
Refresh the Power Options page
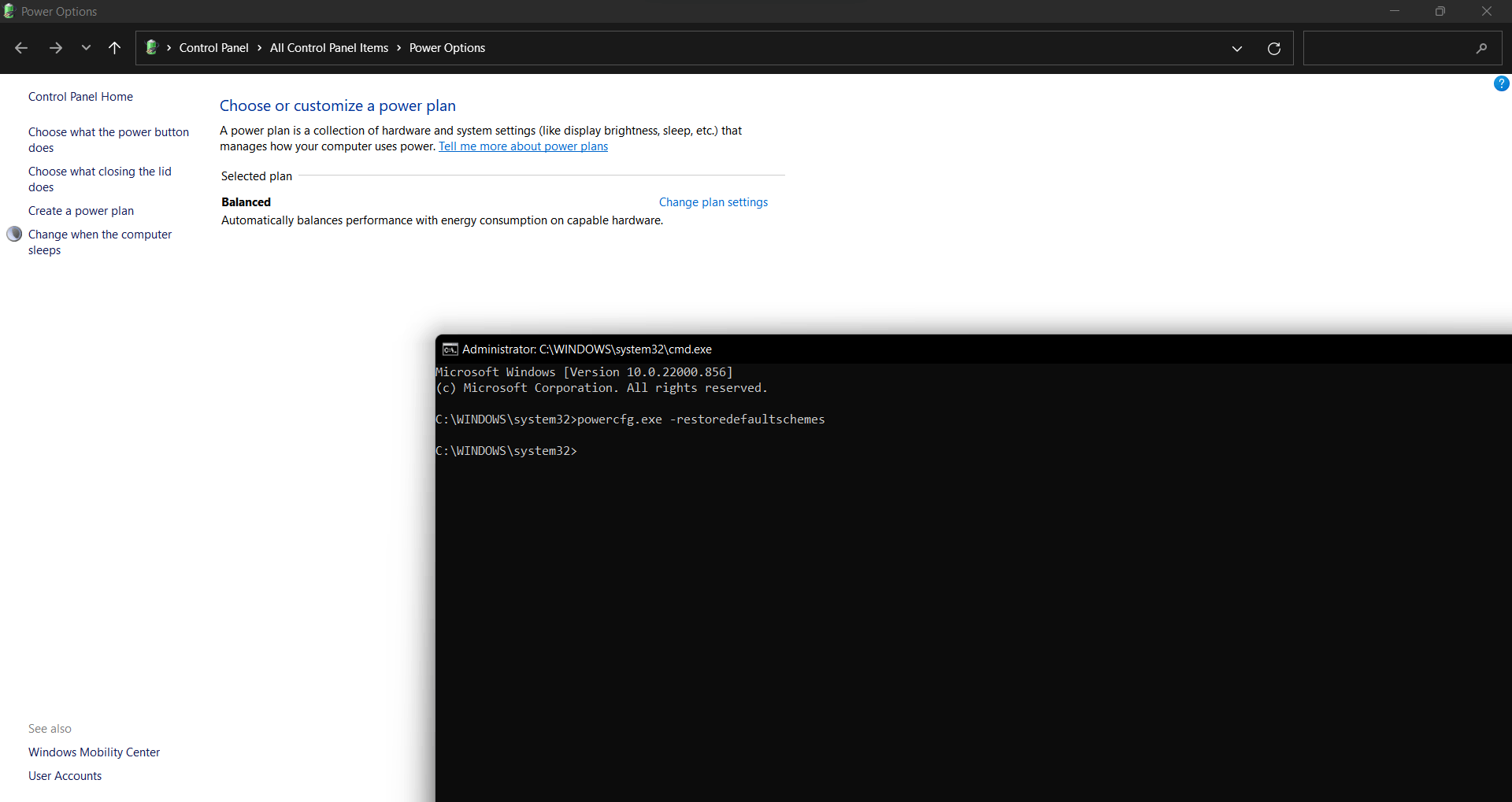tap(1274, 49)
